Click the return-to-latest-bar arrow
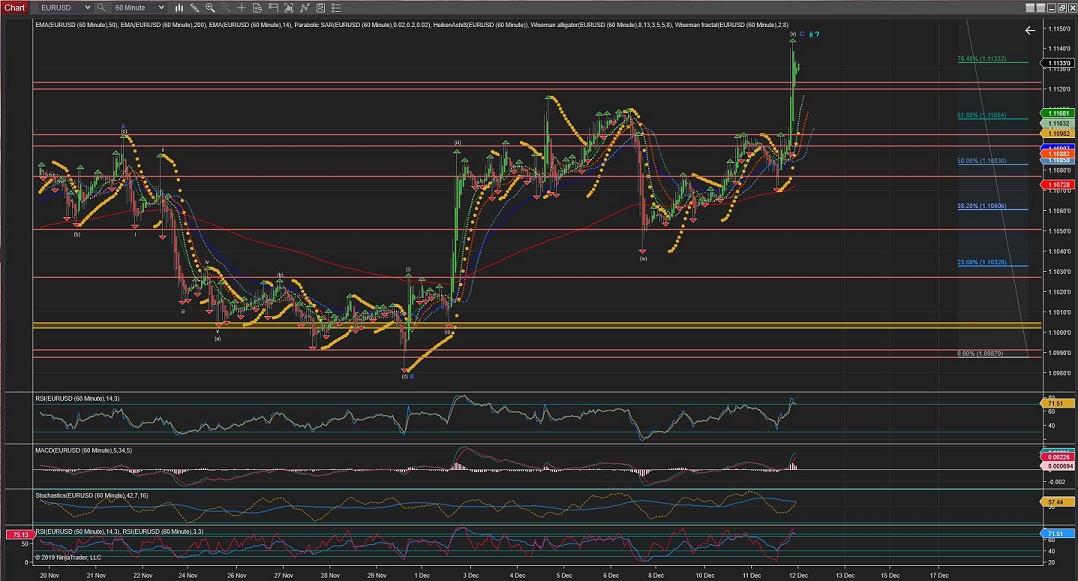This screenshot has width=1078, height=581. (1030, 30)
